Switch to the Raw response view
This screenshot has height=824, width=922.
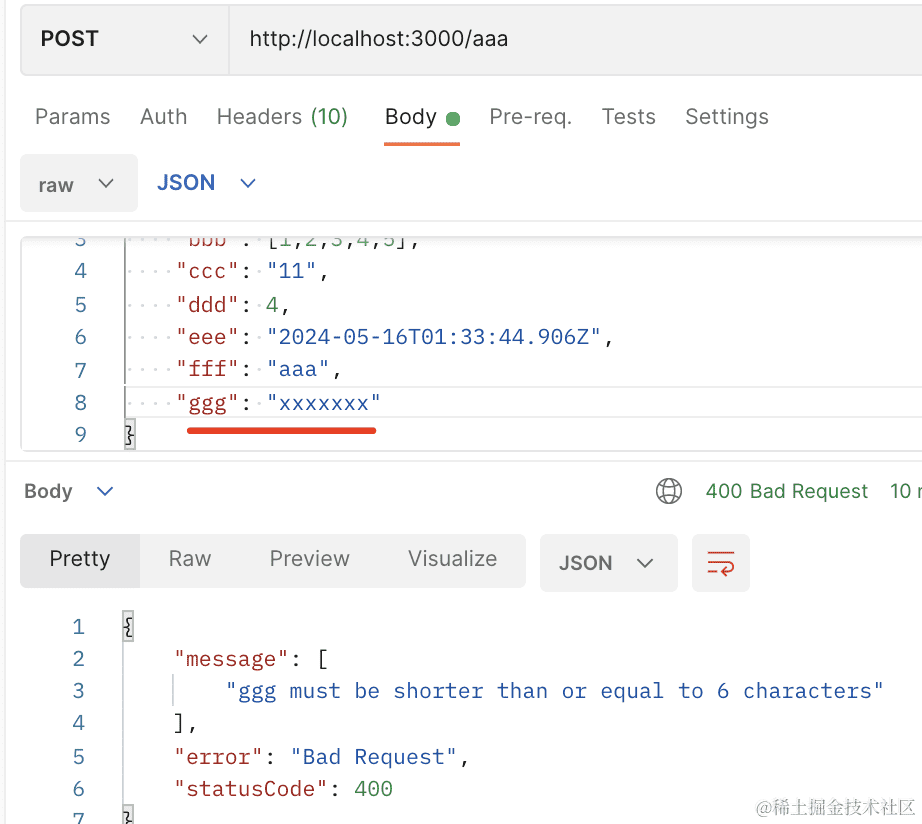click(x=190, y=559)
